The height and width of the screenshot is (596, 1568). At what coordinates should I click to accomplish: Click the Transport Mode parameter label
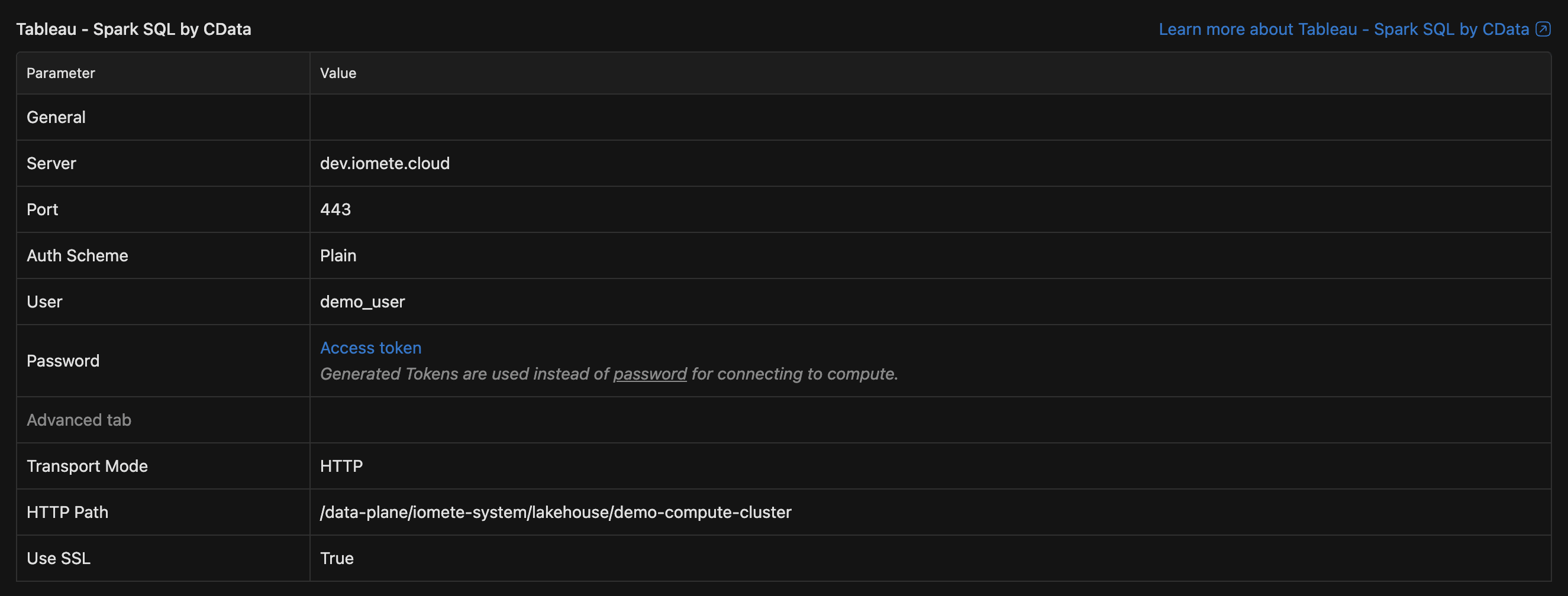coord(87,466)
